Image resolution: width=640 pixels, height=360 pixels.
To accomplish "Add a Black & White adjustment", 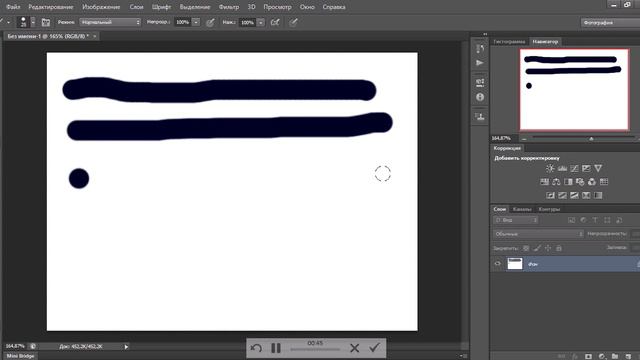I will coord(568,182).
